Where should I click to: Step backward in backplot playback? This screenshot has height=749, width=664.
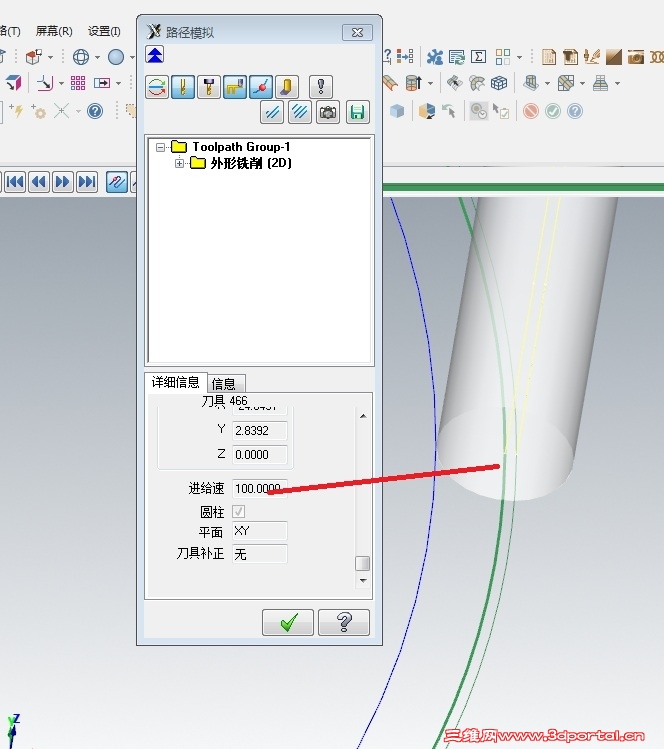[39, 182]
